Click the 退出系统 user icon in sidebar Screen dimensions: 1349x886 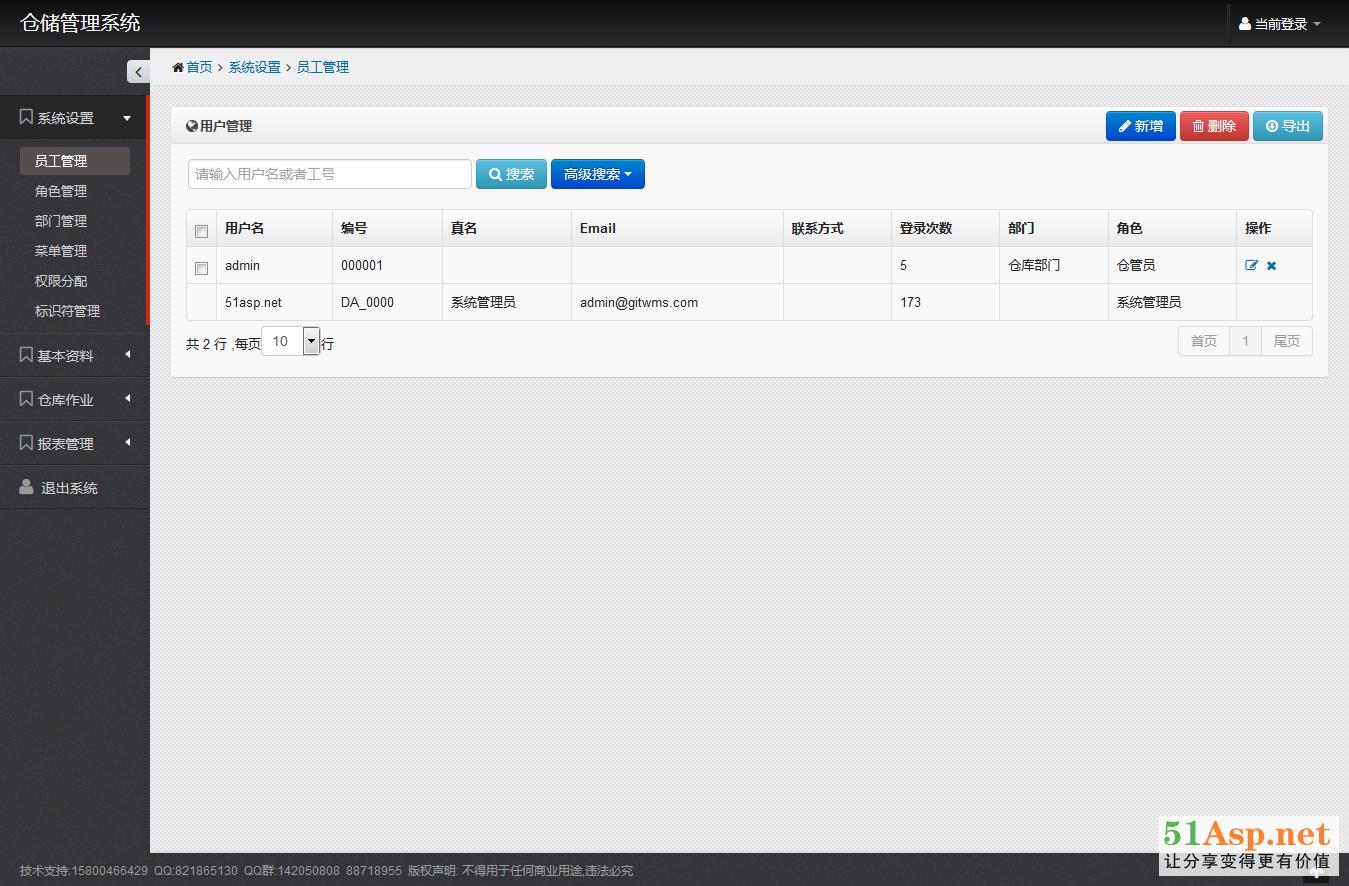click(27, 488)
